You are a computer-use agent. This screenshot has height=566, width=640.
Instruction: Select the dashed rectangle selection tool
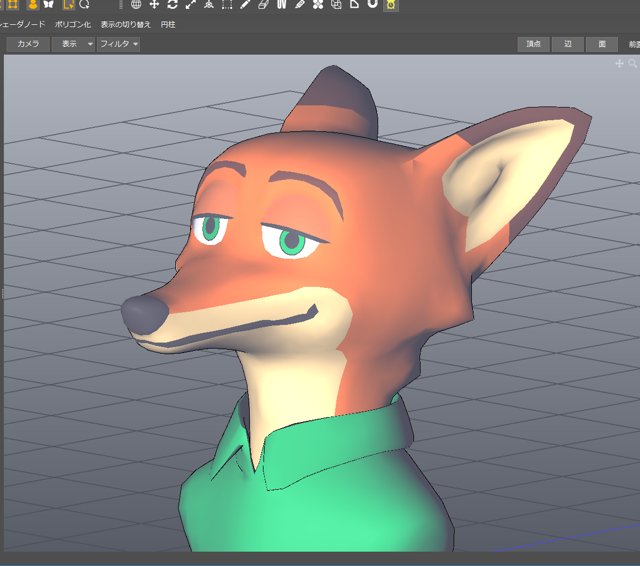coord(227,4)
